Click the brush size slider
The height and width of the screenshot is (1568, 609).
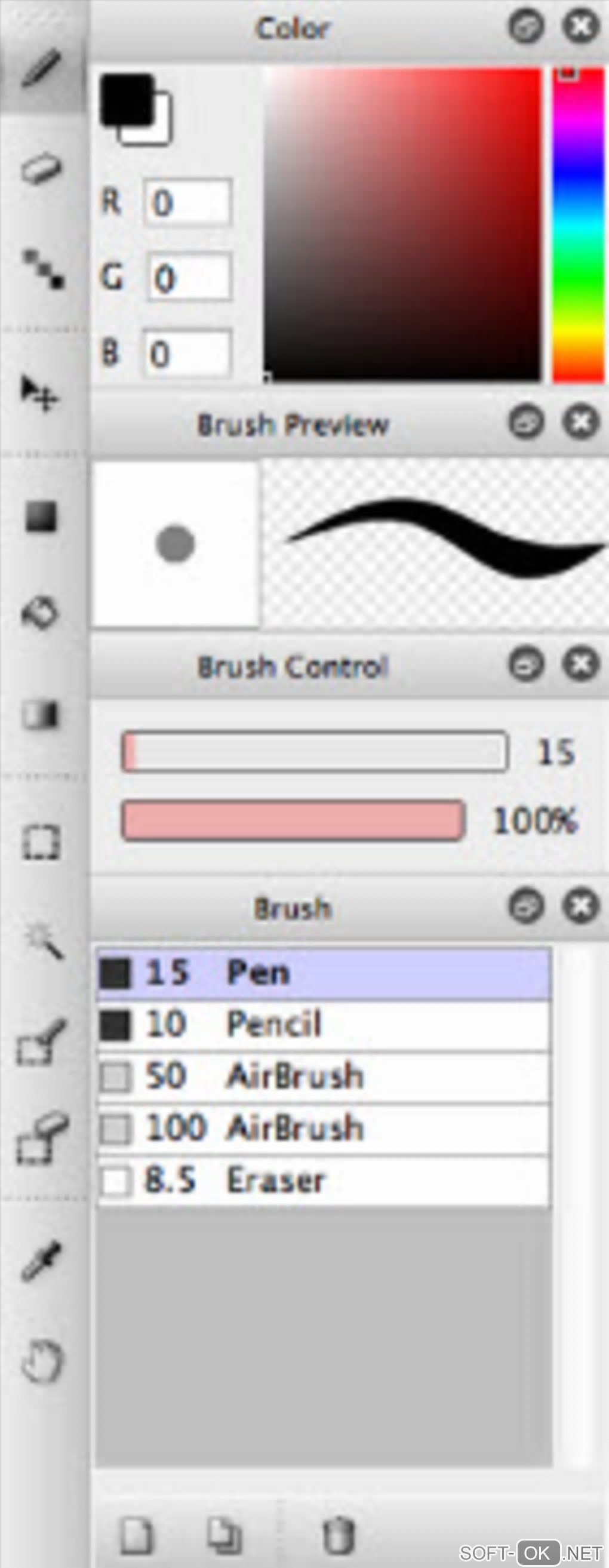[314, 752]
